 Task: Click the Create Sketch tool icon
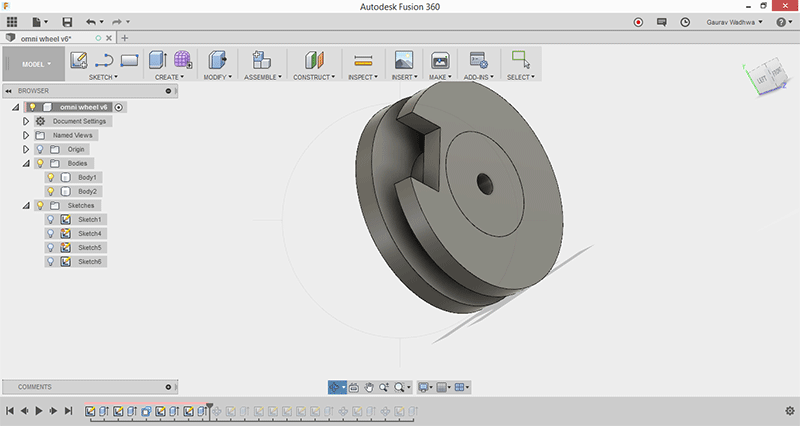click(79, 60)
